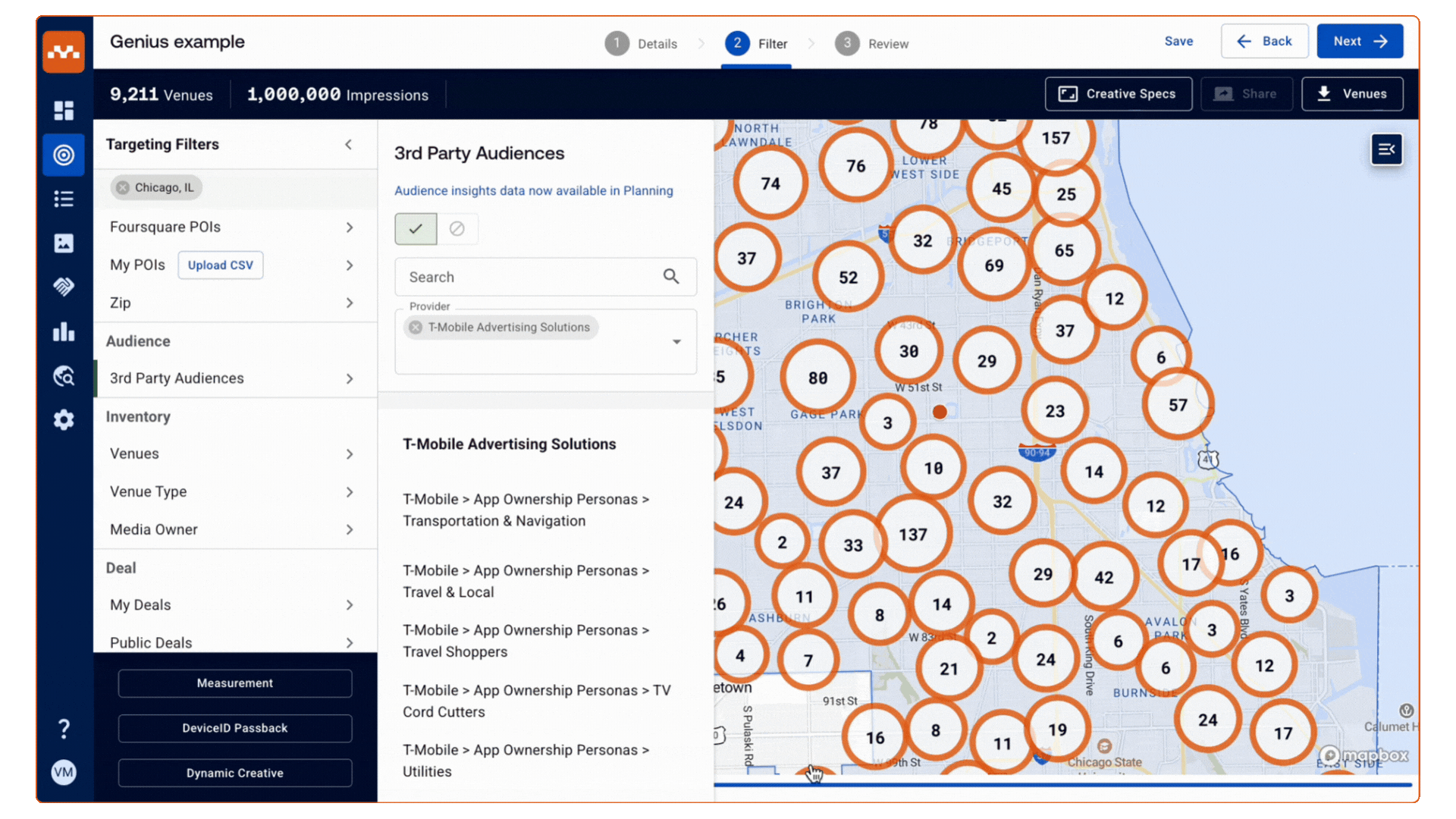Go to step 3 Review
The height and width of the screenshot is (819, 1456).
tap(871, 44)
